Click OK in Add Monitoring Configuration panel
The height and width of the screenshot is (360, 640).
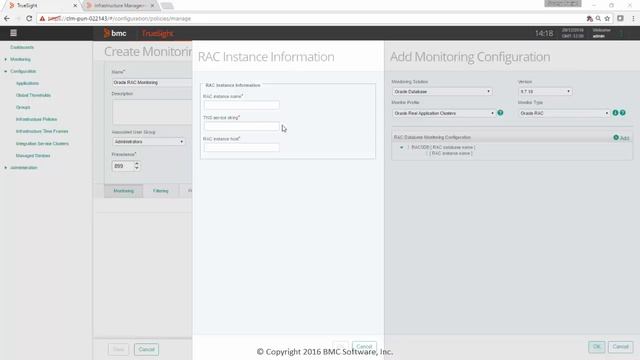tap(596, 347)
